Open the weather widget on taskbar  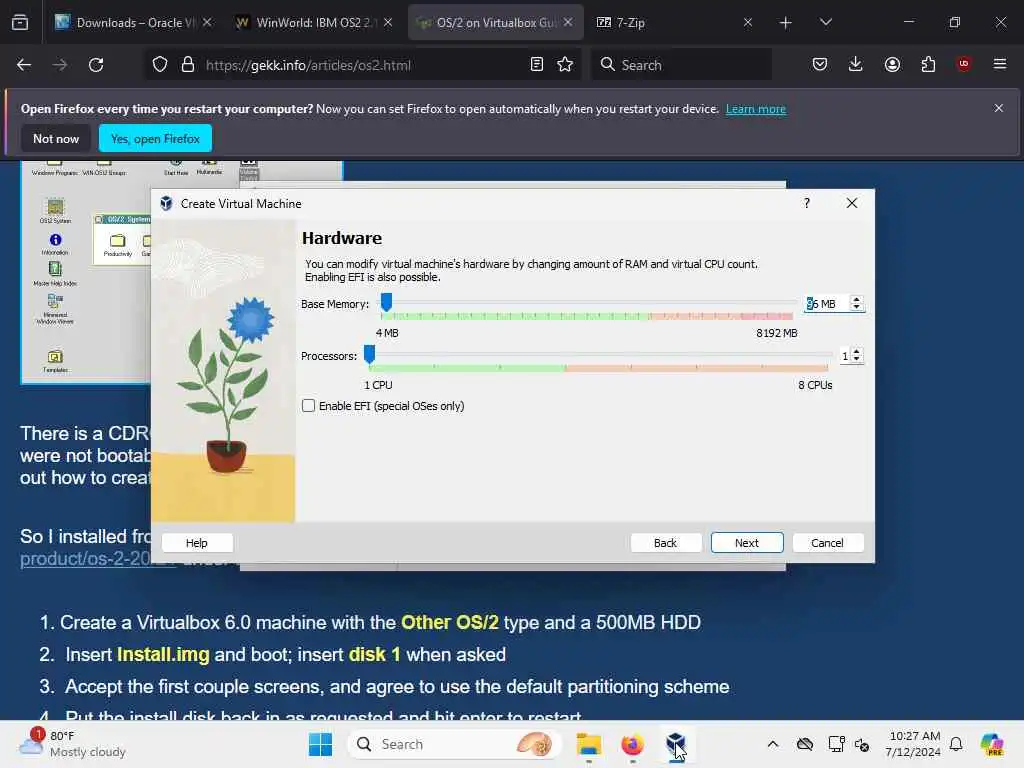pos(73,744)
